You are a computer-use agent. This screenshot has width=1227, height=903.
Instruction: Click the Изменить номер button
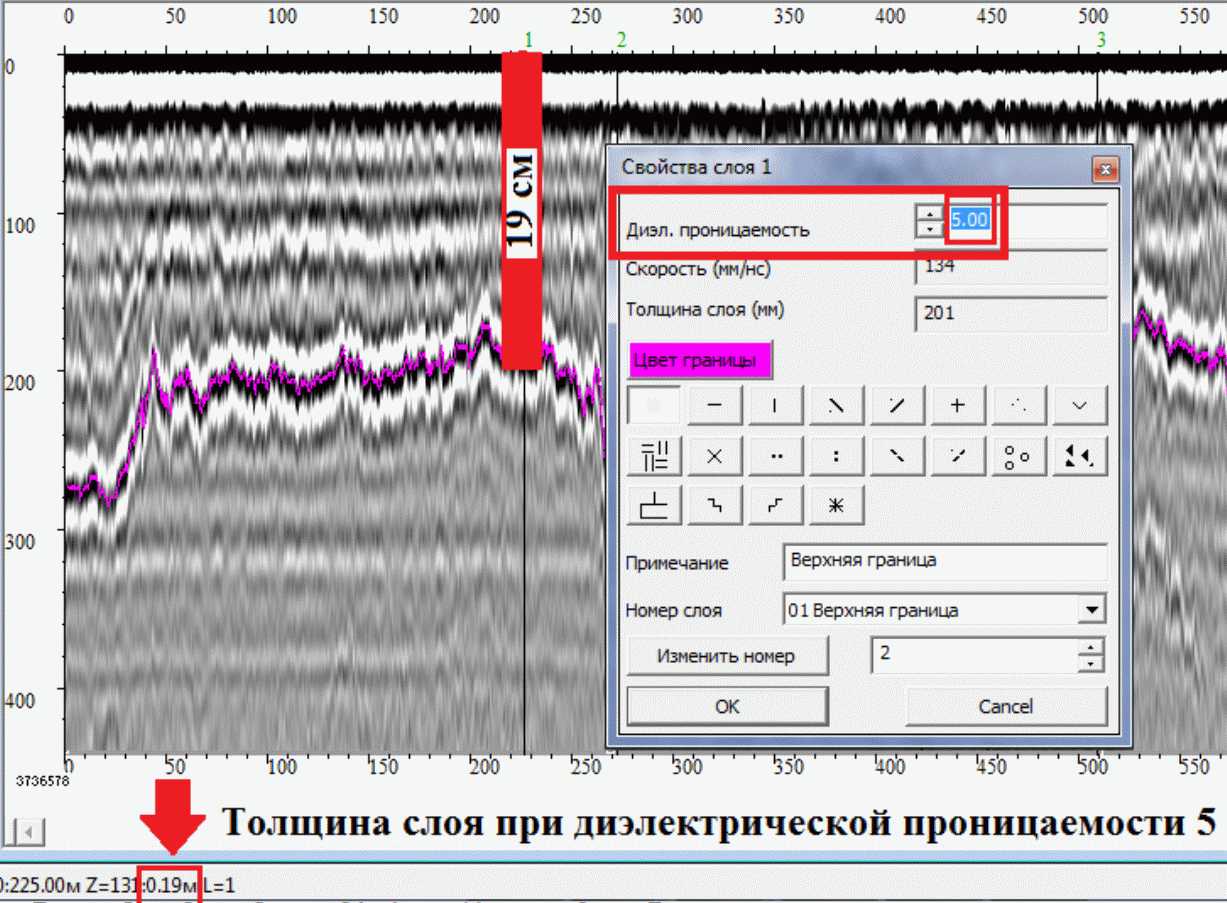[x=727, y=656]
